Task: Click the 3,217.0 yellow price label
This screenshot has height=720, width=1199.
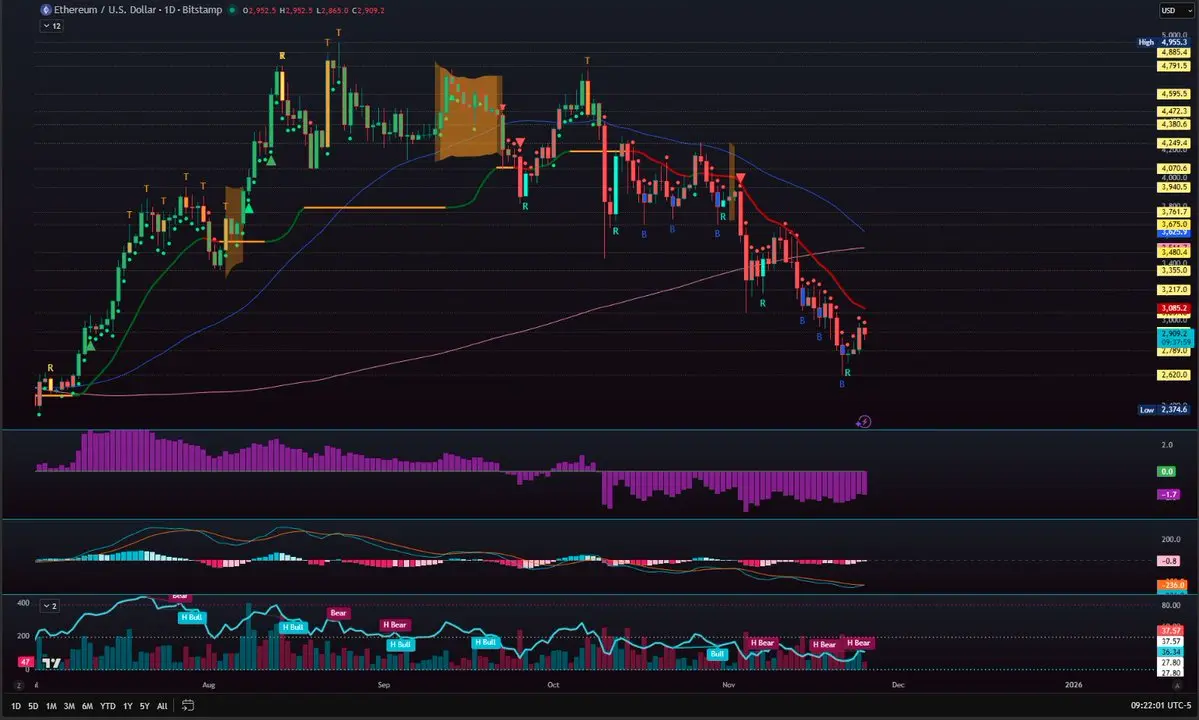Action: click(x=1174, y=290)
